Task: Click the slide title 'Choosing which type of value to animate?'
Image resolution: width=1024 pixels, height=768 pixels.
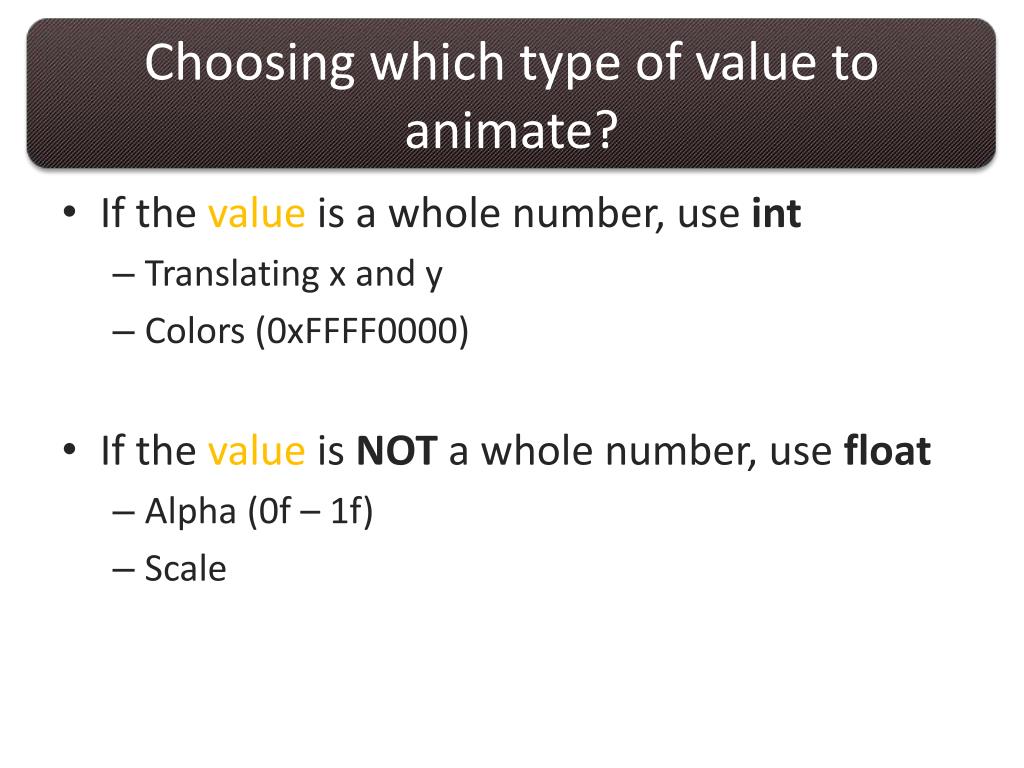Action: 511,95
